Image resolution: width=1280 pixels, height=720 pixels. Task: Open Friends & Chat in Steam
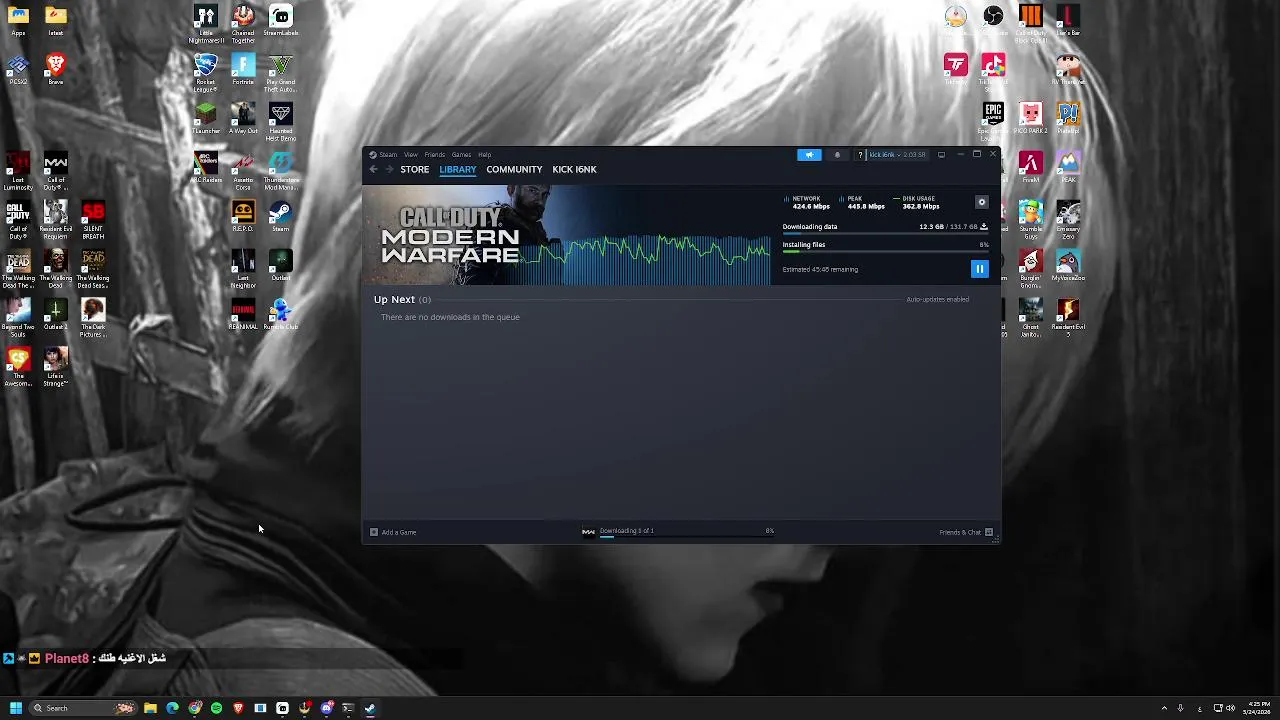pos(966,532)
